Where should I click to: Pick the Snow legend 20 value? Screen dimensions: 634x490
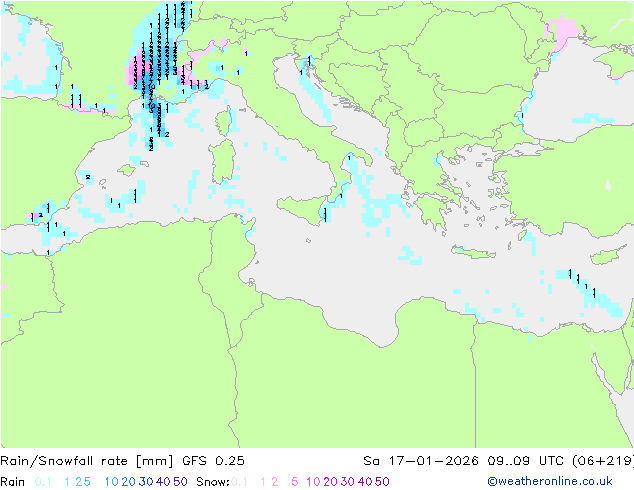click(330, 482)
